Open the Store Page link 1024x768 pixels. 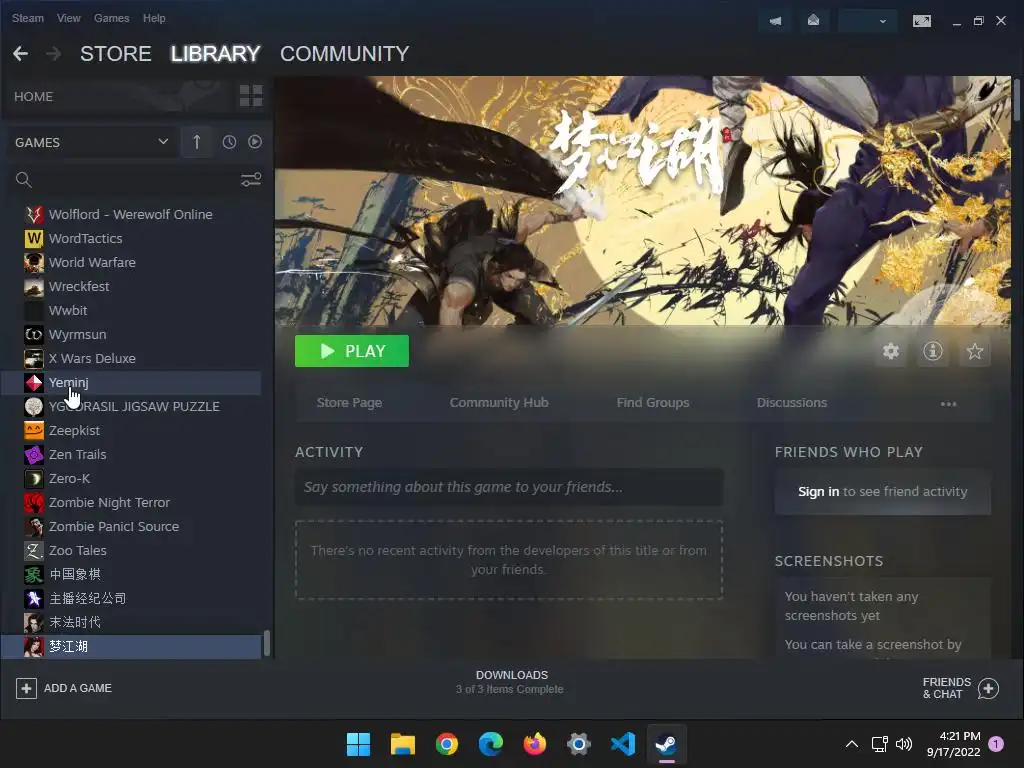tap(349, 403)
